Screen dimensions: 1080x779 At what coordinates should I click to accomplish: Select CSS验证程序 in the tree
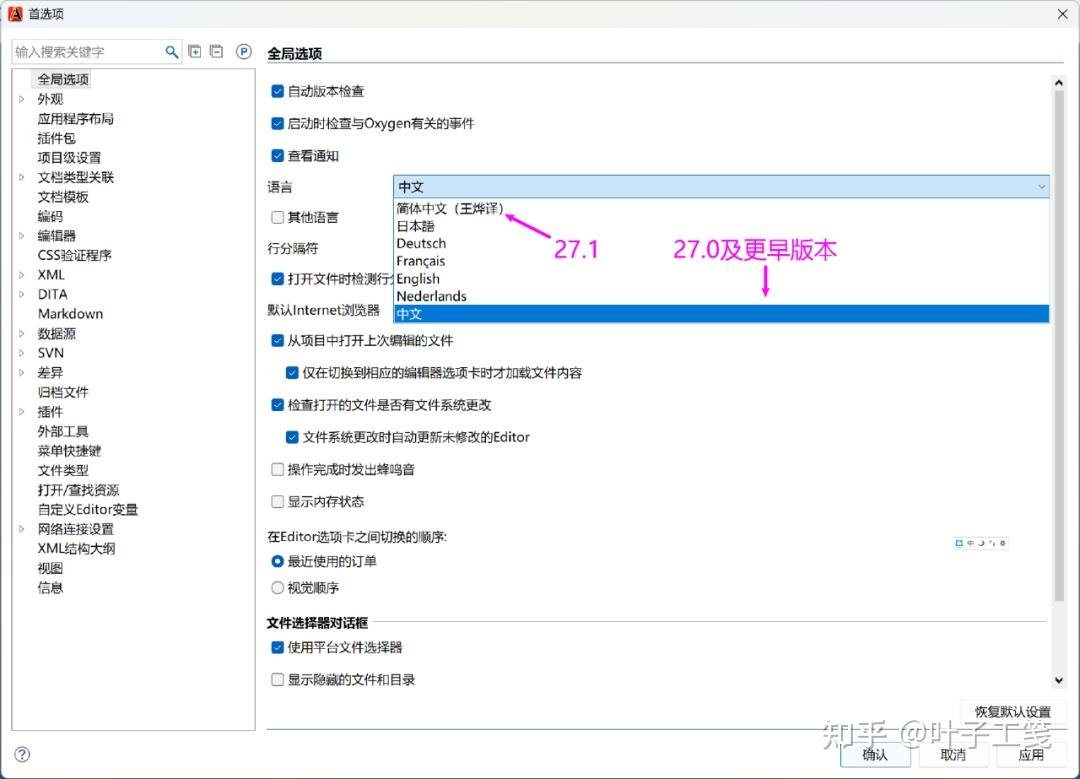[x=74, y=256]
